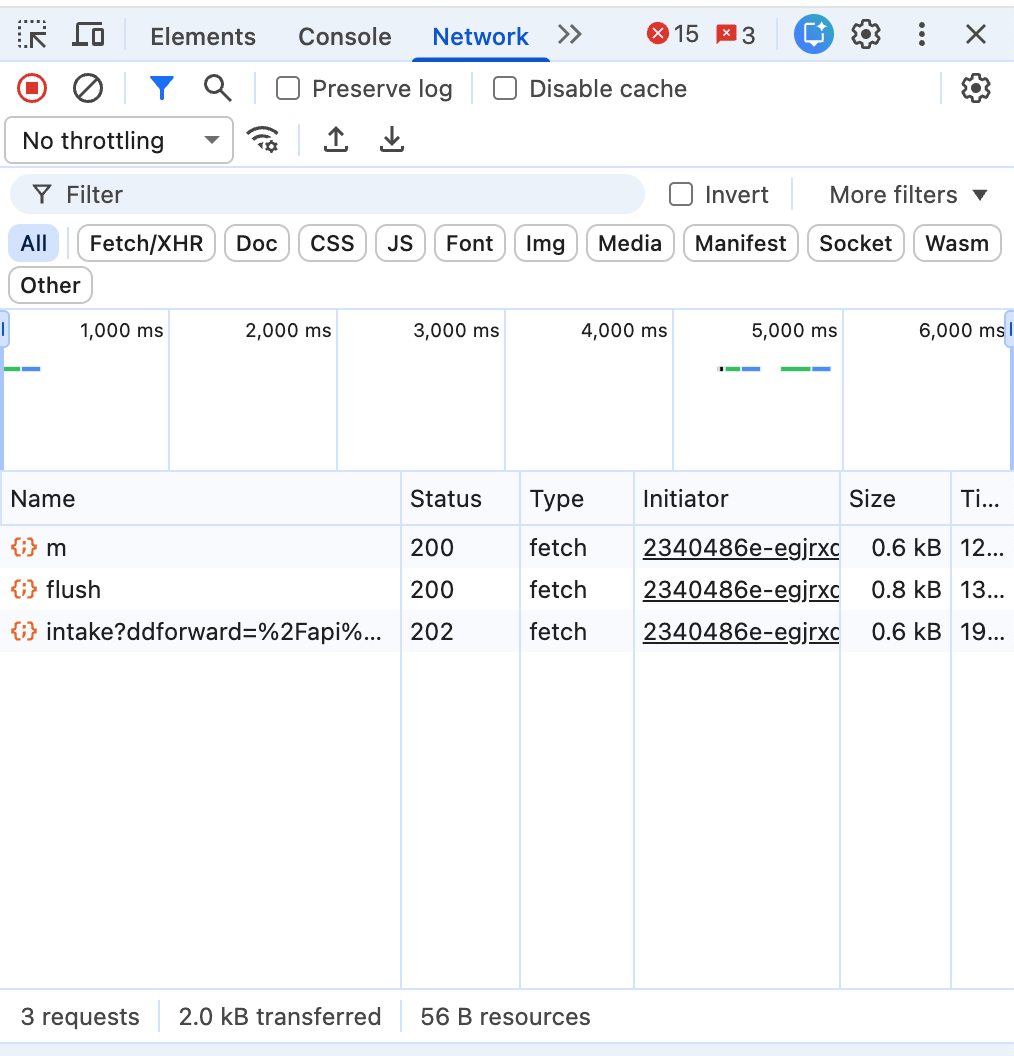Click the red record network log button
1014x1056 pixels.
tap(31, 88)
